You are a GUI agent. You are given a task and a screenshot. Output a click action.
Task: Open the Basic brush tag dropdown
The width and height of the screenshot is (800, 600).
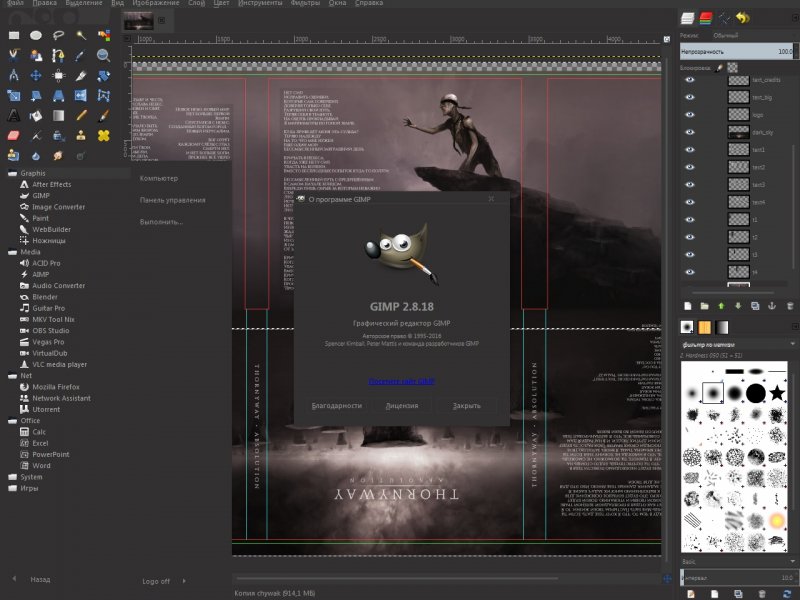[x=738, y=561]
